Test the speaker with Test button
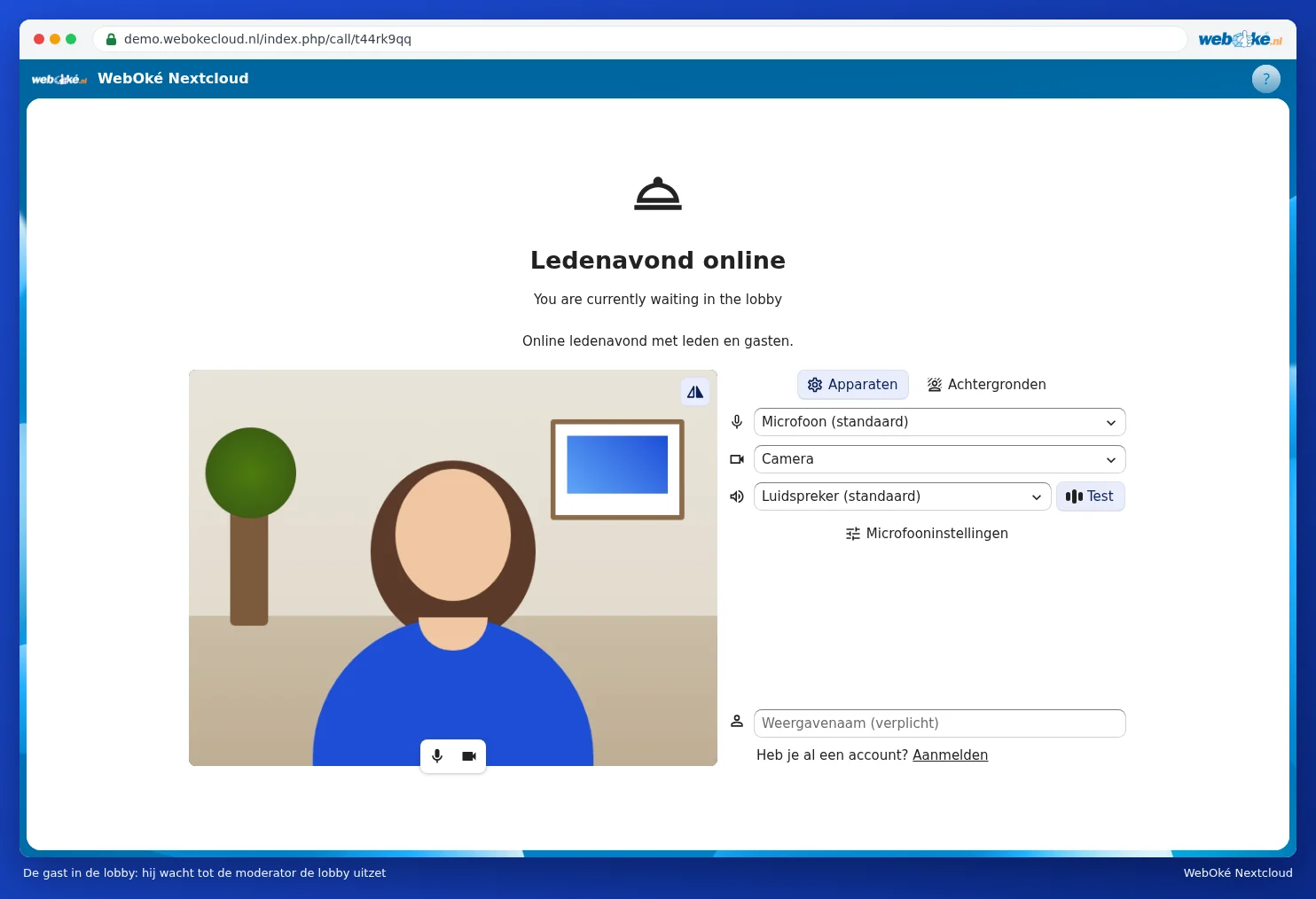The image size is (1316, 899). click(x=1090, y=496)
